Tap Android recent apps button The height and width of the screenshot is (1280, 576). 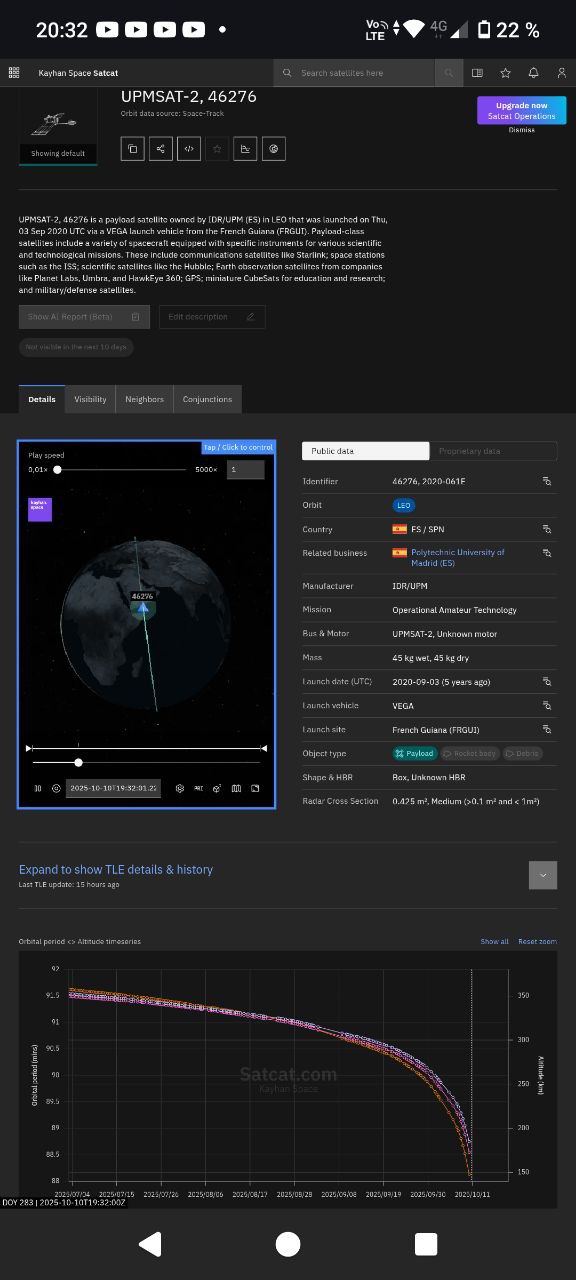[426, 1244]
